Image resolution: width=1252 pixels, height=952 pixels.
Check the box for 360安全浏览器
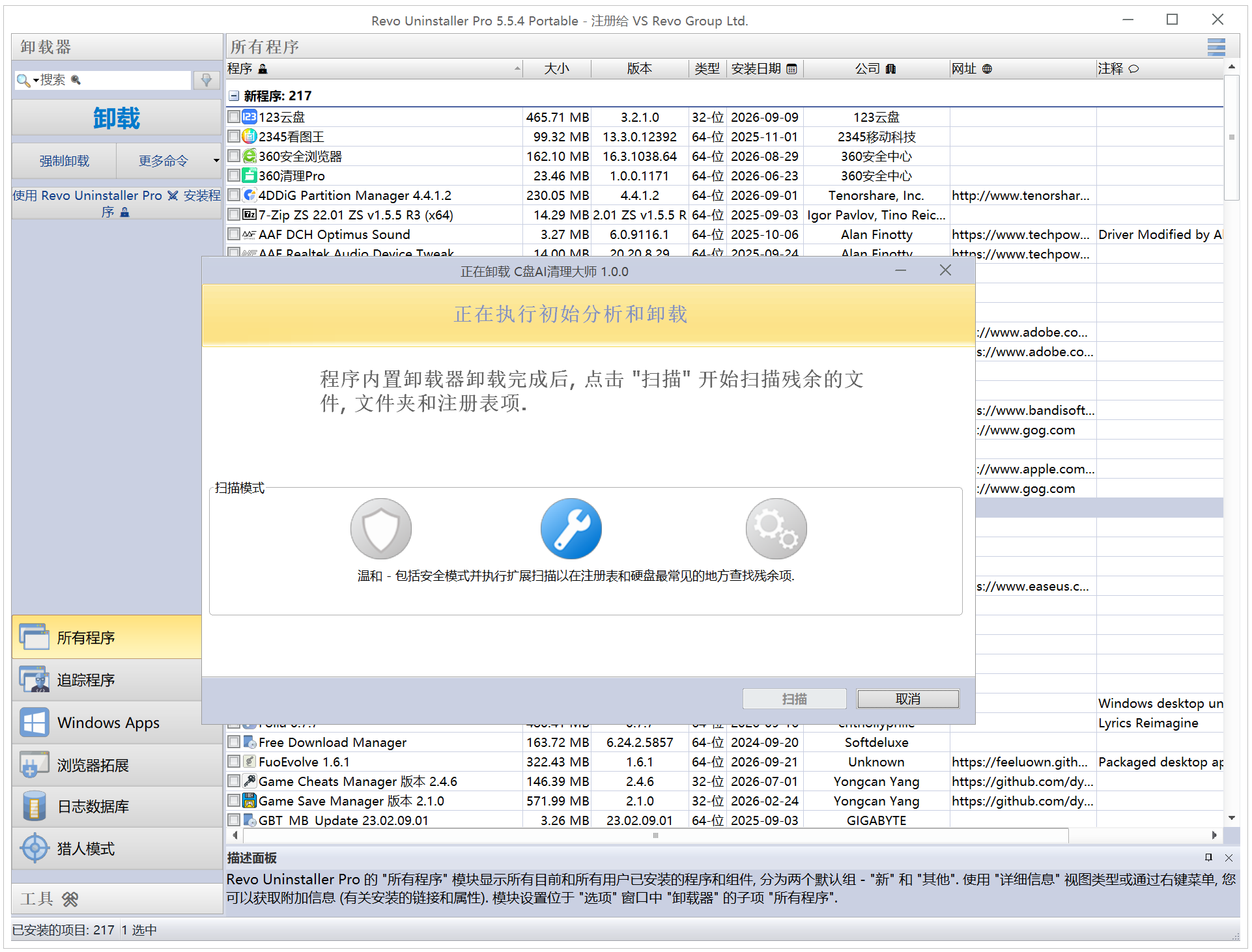234,156
